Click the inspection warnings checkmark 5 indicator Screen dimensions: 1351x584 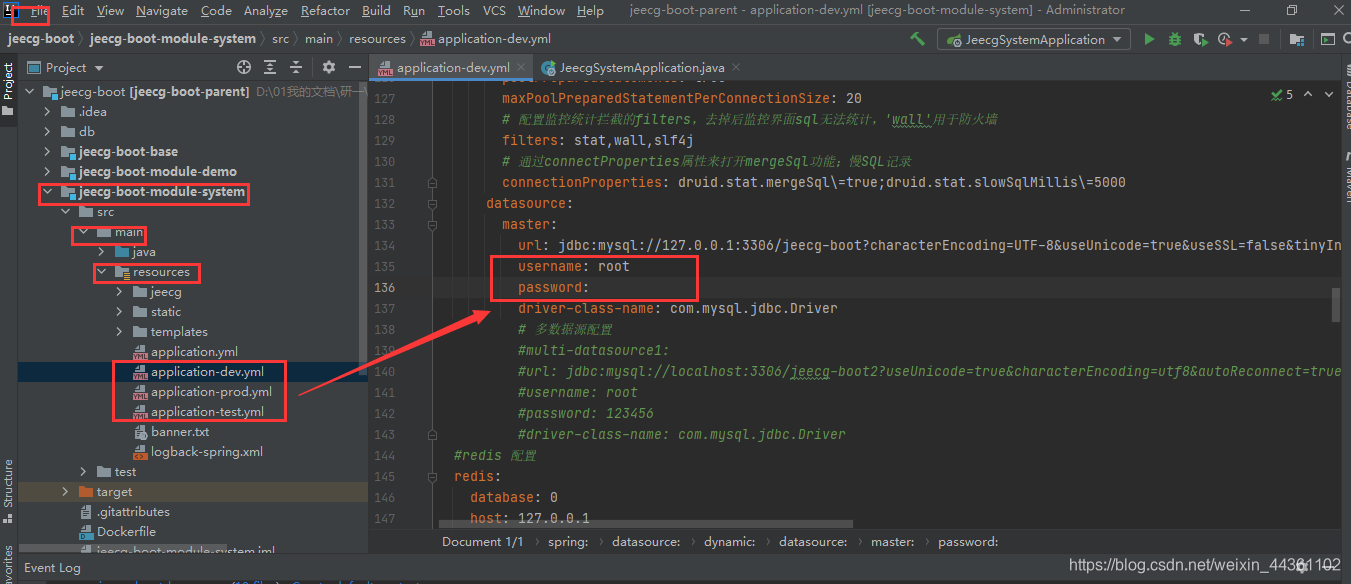[x=1282, y=95]
